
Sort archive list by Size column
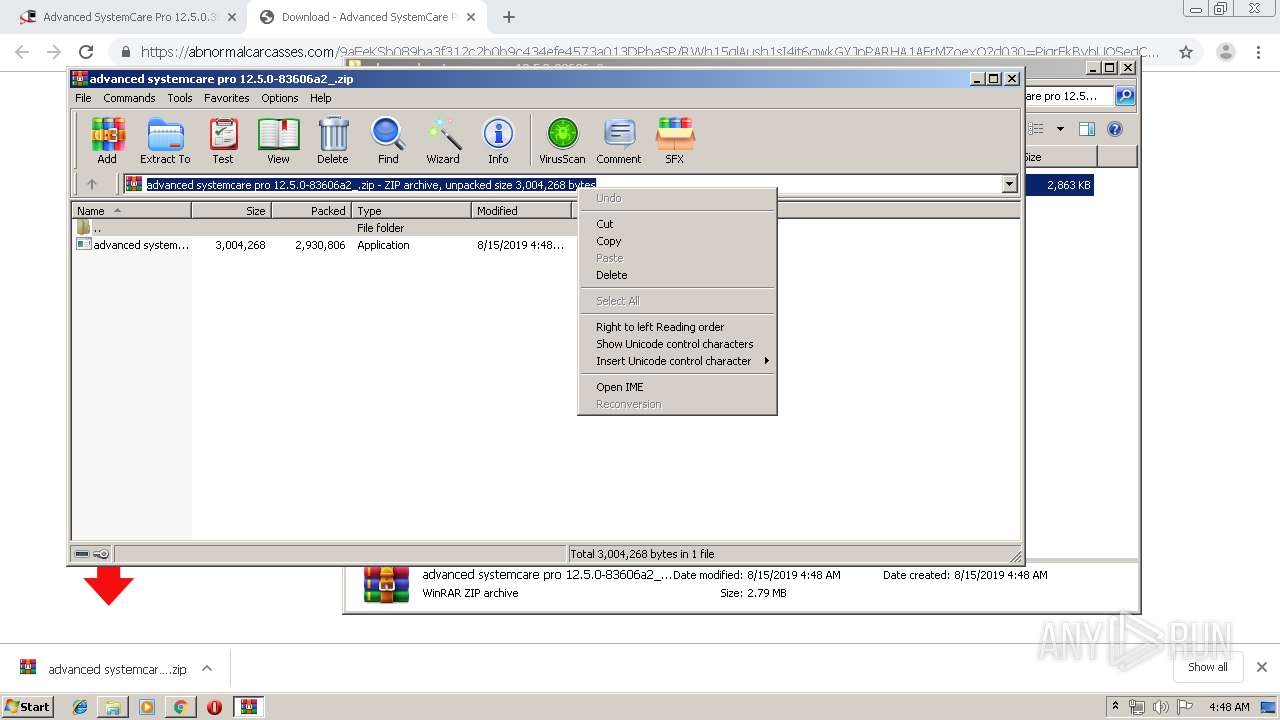232,211
